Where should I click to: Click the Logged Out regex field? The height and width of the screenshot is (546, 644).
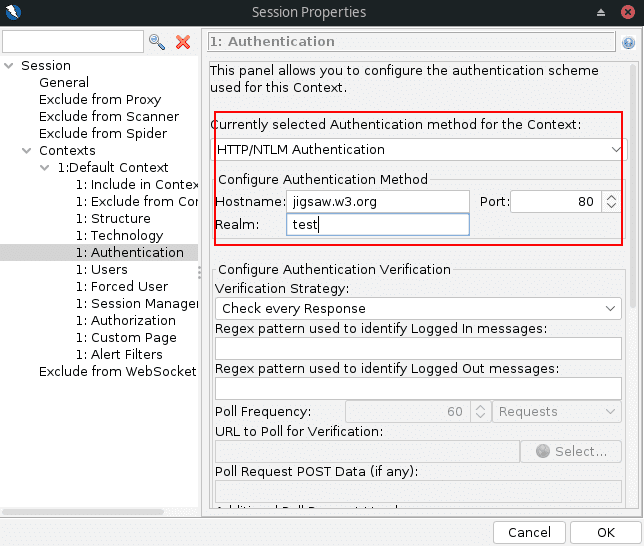pos(418,389)
